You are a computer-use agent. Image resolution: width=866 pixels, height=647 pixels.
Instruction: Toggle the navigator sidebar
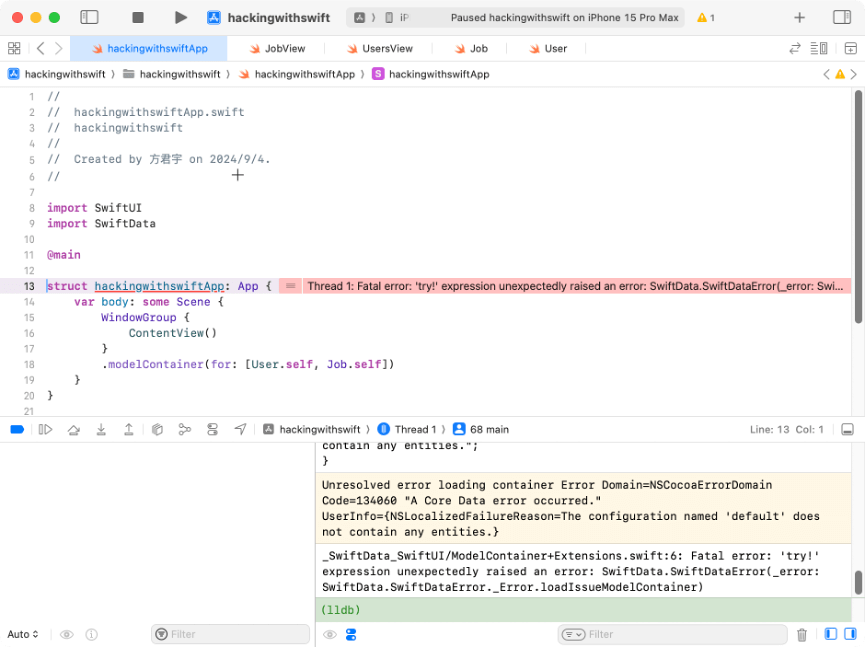pos(89,17)
